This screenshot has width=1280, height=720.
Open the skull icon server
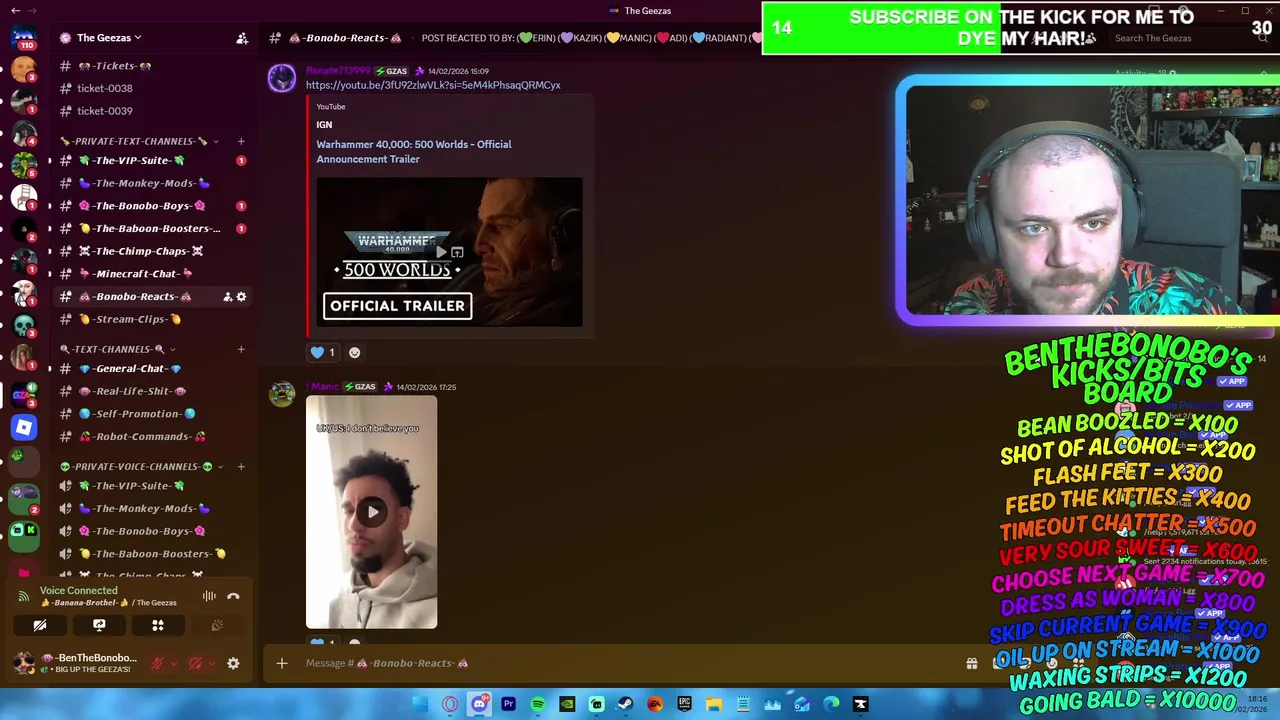[x=24, y=326]
